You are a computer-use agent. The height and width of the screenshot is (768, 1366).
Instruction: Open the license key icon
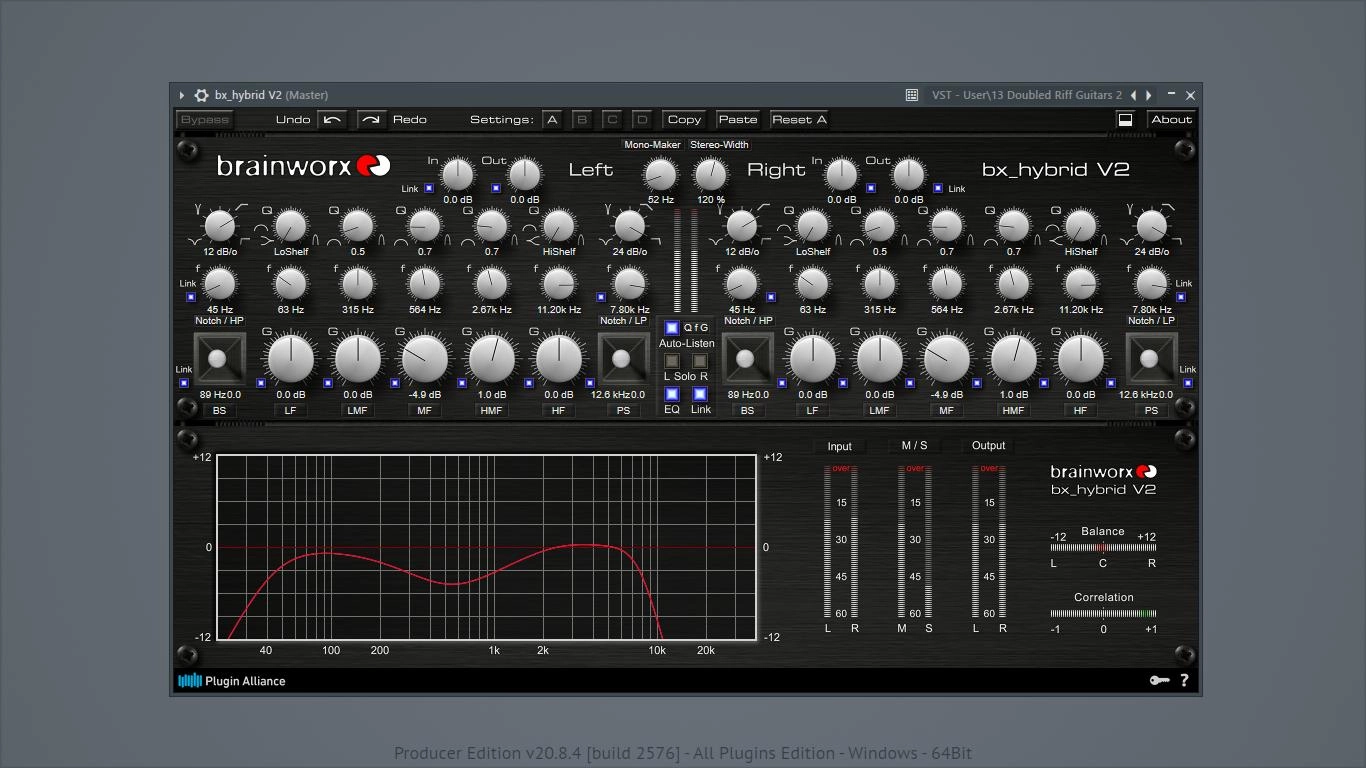[x=1159, y=681]
